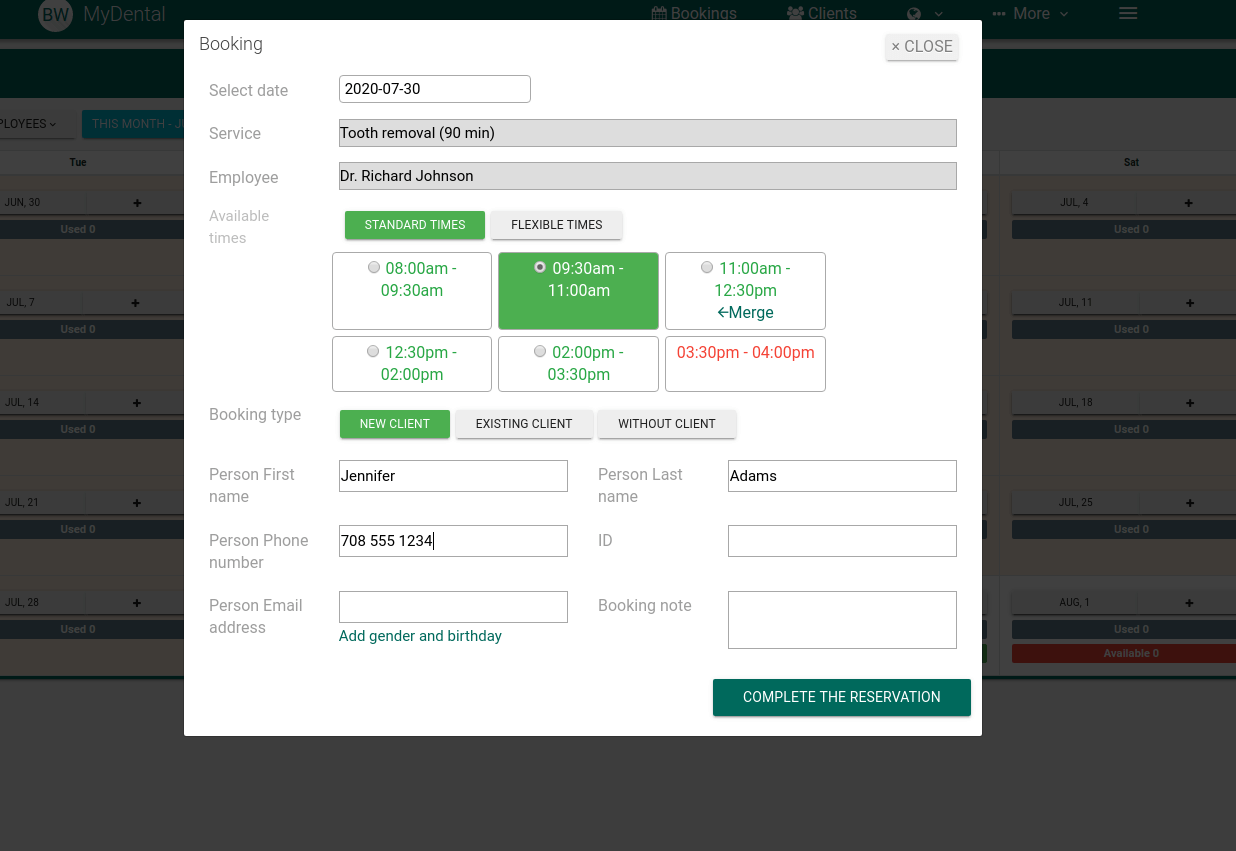Click Add gender and birthday link

point(420,636)
